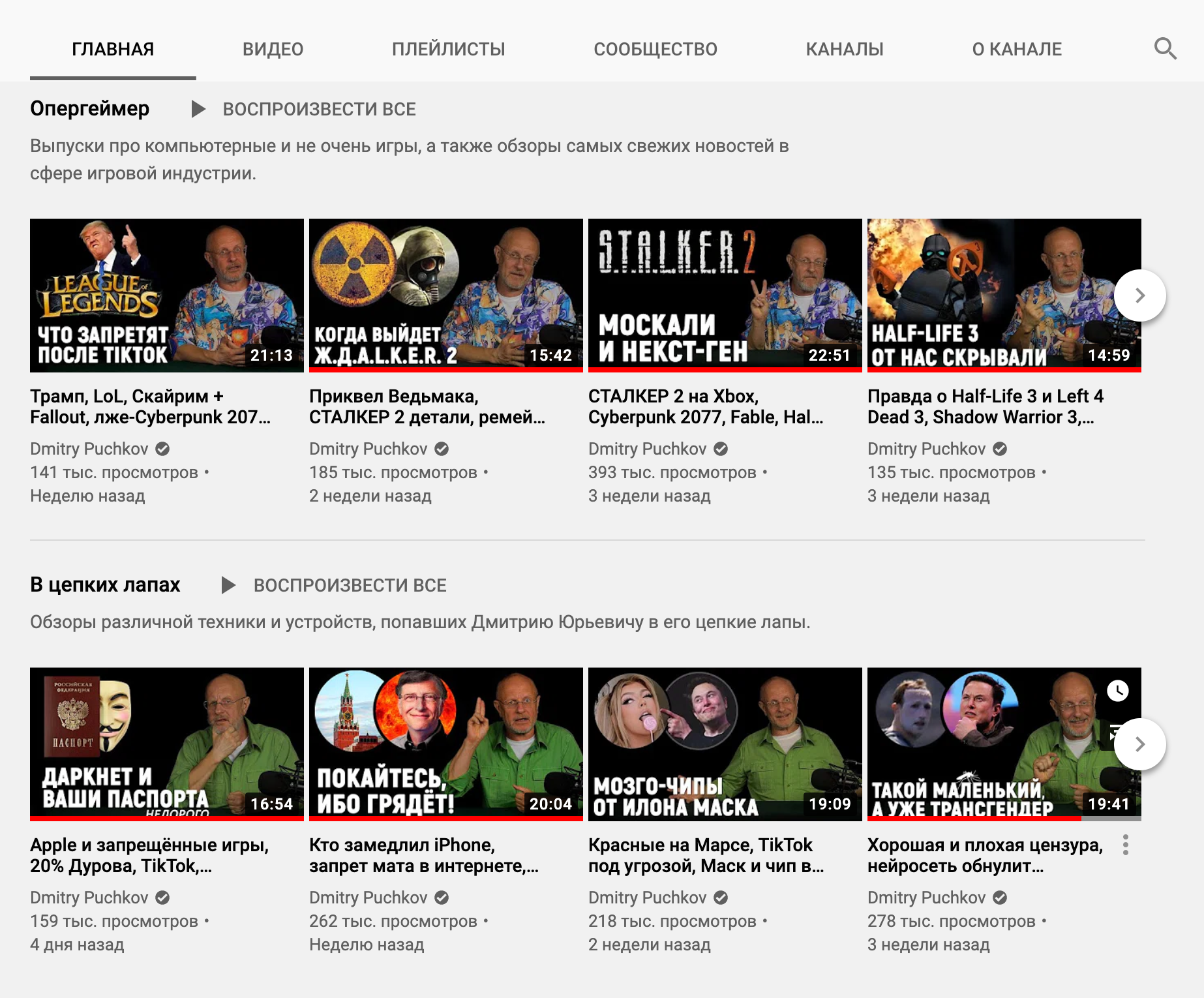Open video title Красные на Марсе, TikTok под угрозой
The image size is (1204, 998).
coord(706,855)
